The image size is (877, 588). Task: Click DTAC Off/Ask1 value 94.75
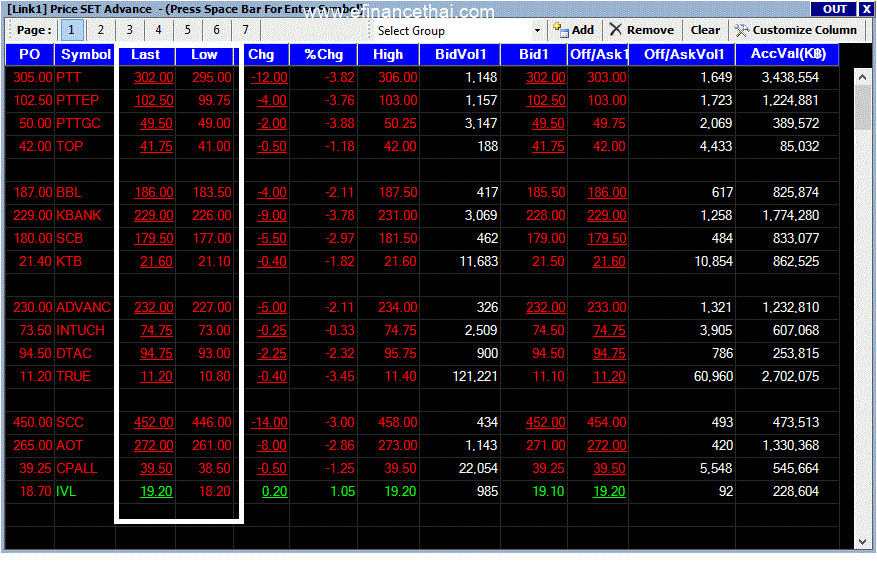coord(609,354)
